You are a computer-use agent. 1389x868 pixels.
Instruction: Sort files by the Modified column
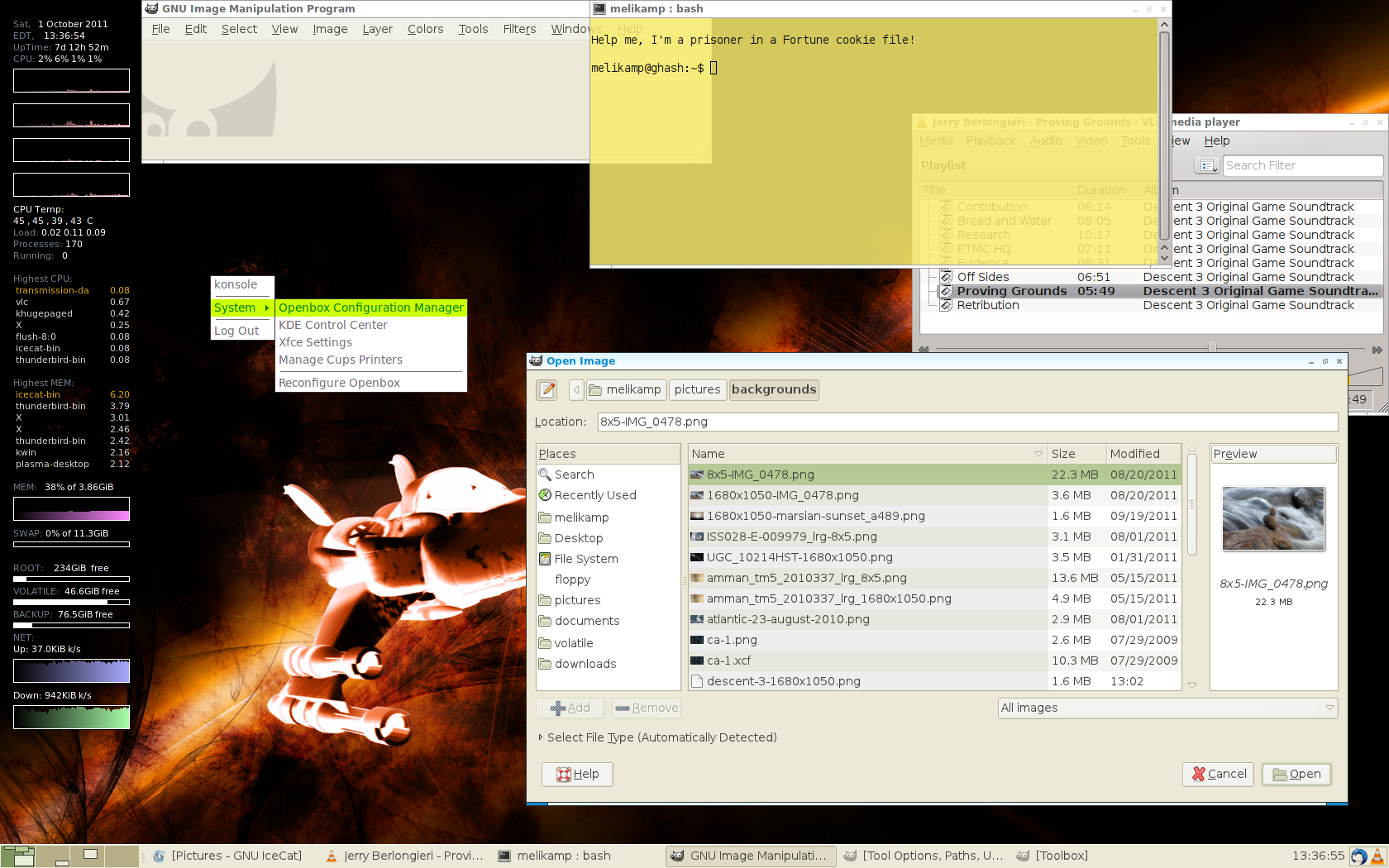[x=1143, y=454]
